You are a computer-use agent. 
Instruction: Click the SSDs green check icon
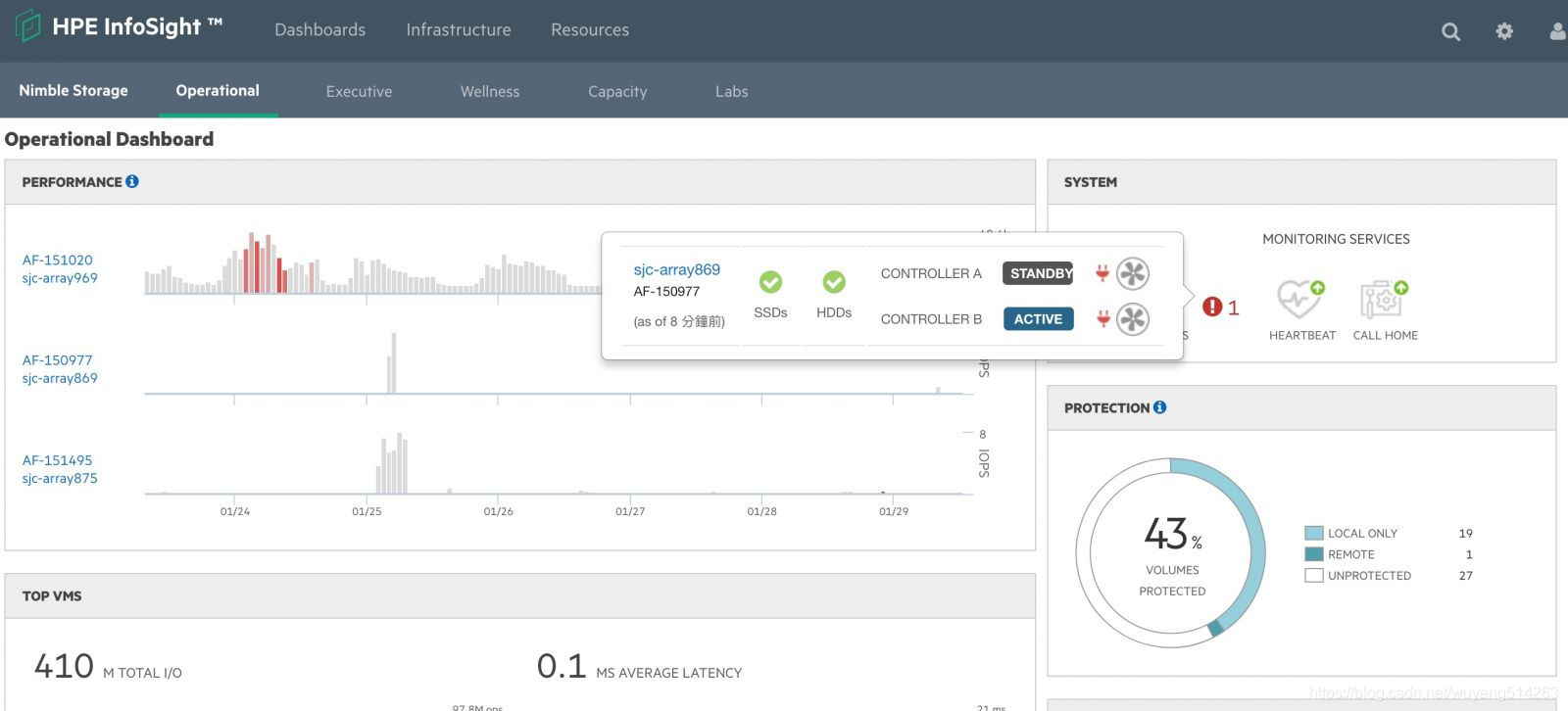pyautogui.click(x=770, y=282)
